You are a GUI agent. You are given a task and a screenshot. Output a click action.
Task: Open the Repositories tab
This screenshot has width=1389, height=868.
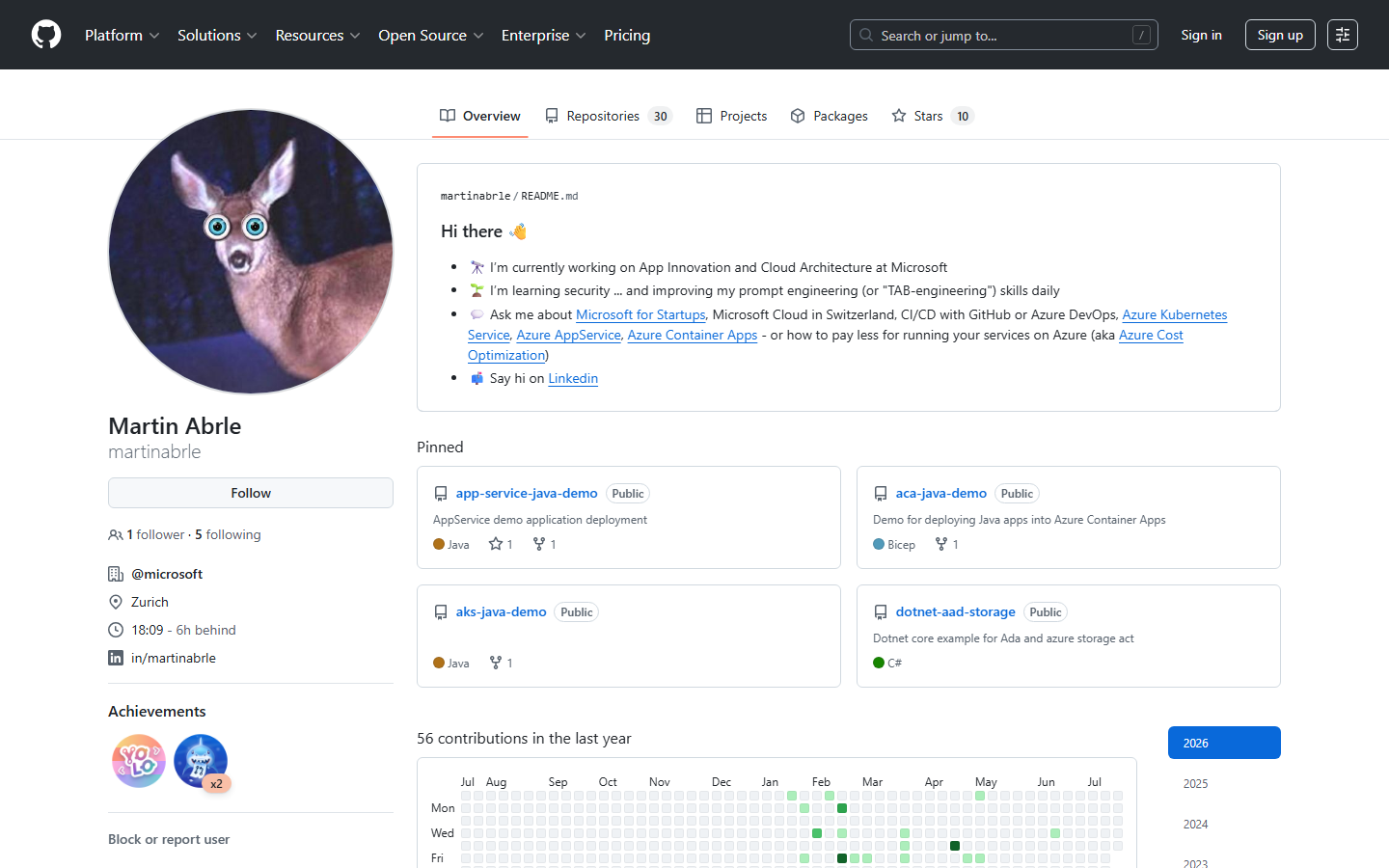click(x=609, y=116)
